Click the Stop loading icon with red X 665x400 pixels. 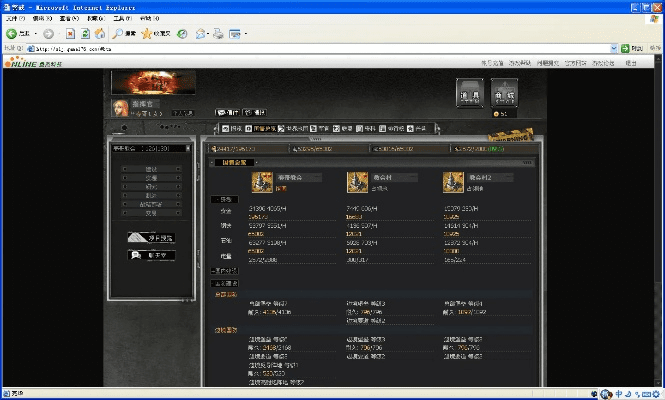(x=70, y=34)
